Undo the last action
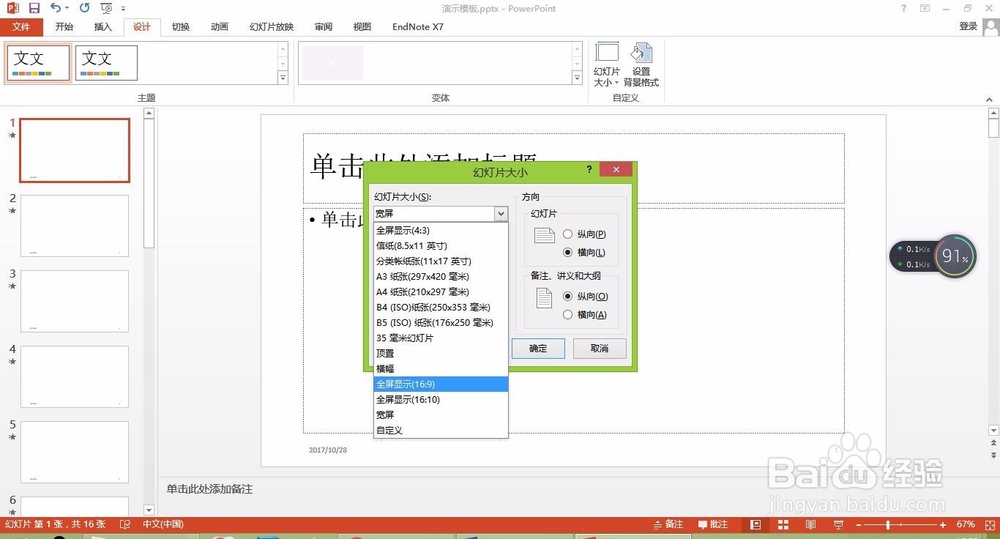The height and width of the screenshot is (539, 1000). click(x=56, y=8)
